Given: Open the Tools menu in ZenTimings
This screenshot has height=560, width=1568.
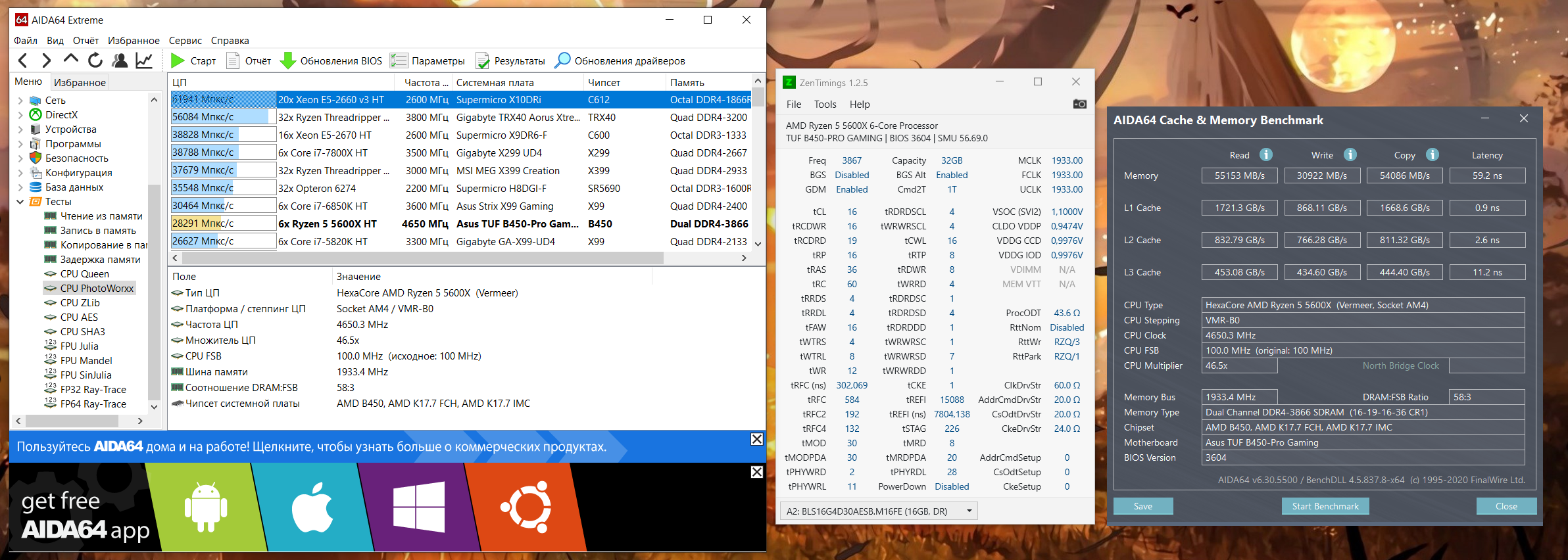Looking at the screenshot, I should (x=825, y=105).
